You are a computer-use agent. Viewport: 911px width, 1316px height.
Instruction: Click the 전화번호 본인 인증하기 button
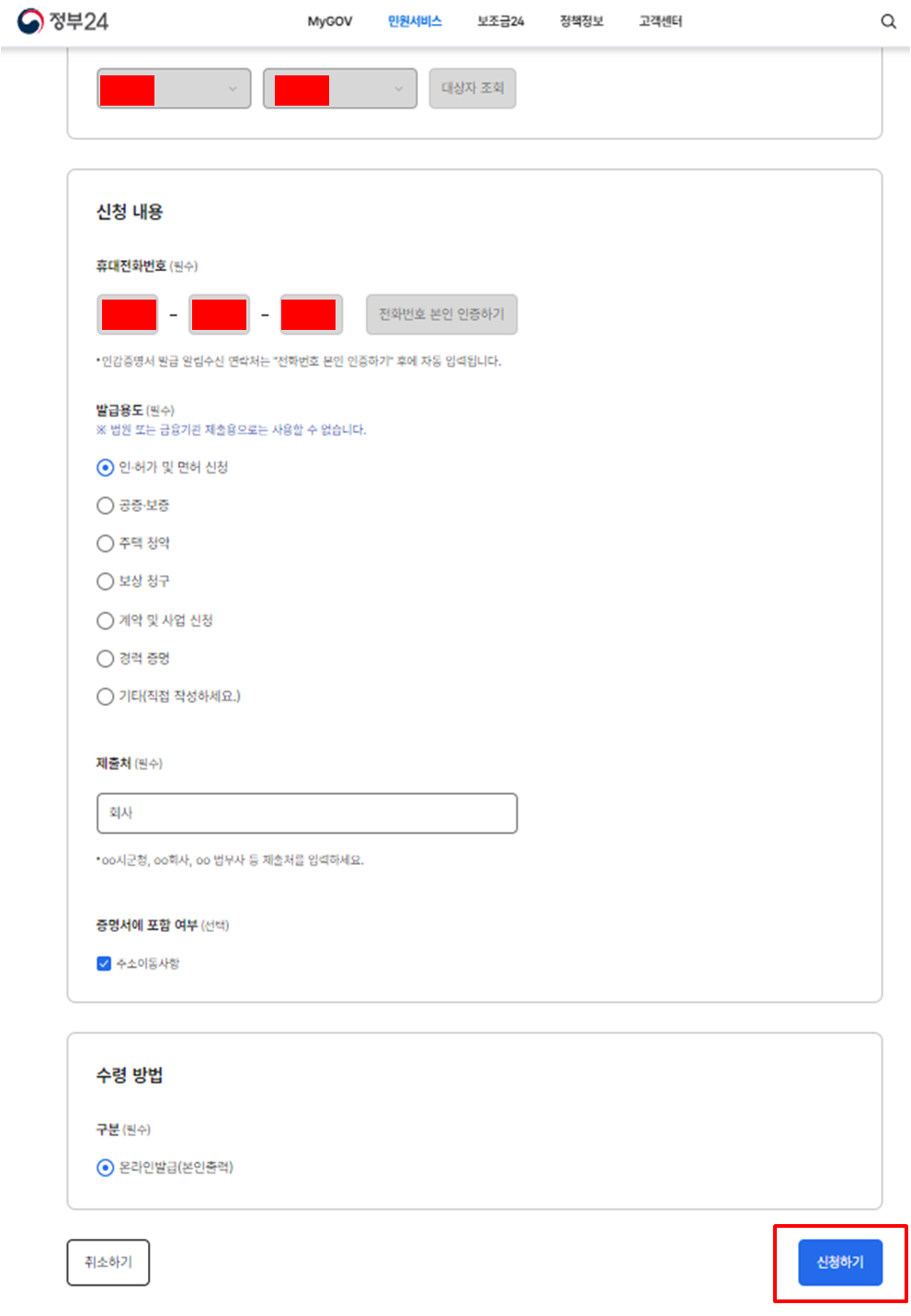[442, 313]
